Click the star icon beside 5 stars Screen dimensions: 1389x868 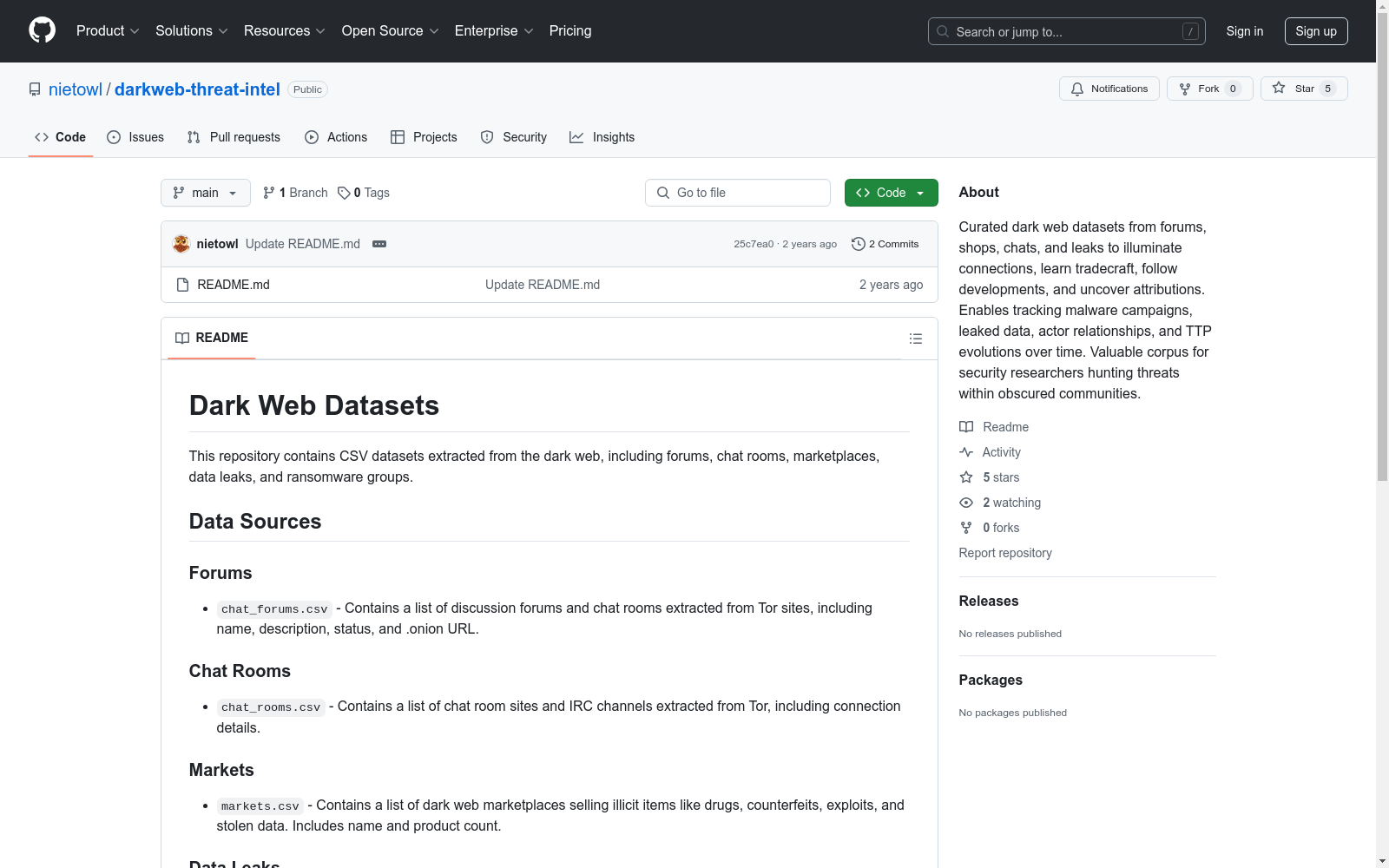click(x=966, y=477)
